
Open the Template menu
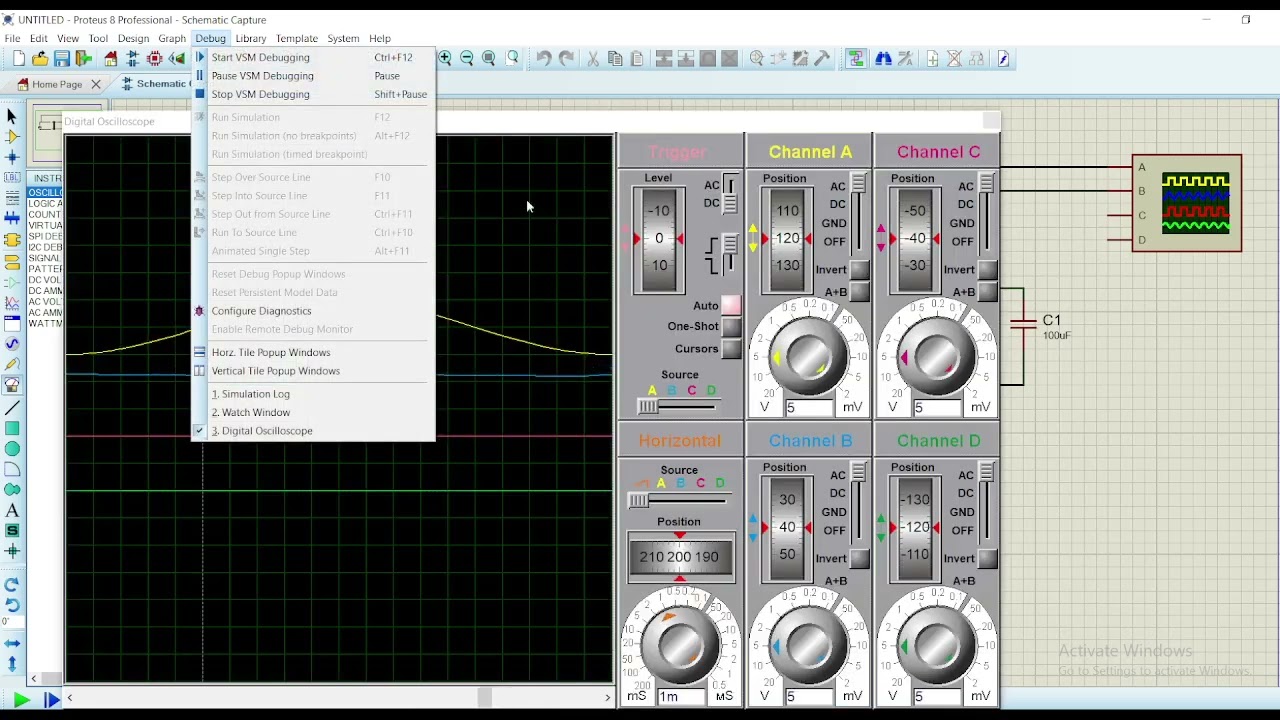click(296, 38)
